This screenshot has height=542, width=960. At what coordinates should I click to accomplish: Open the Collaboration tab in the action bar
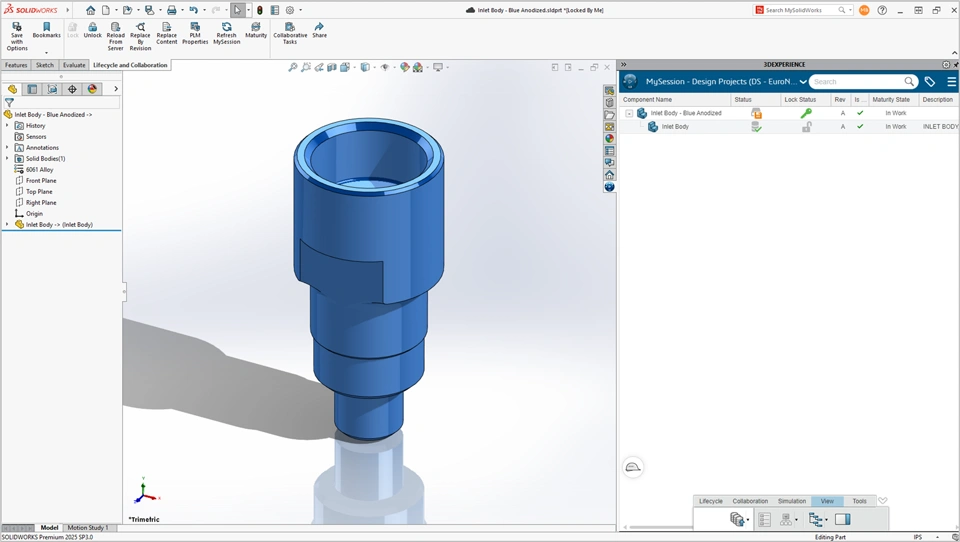click(750, 501)
